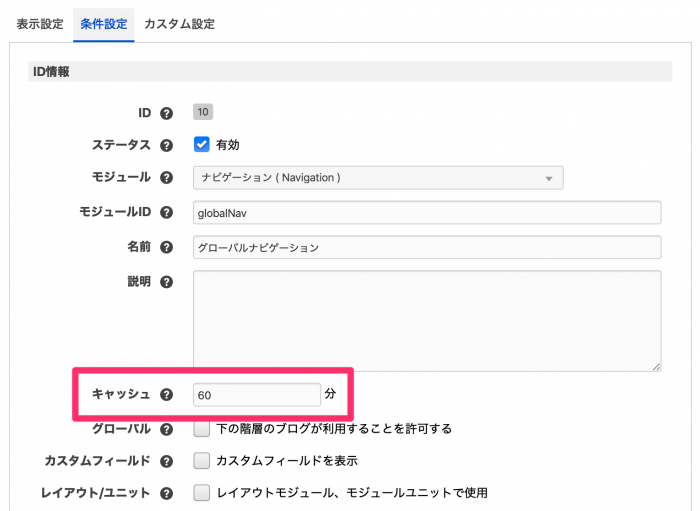
Task: Open the help icon beside 説明
Action: pyautogui.click(x=167, y=282)
